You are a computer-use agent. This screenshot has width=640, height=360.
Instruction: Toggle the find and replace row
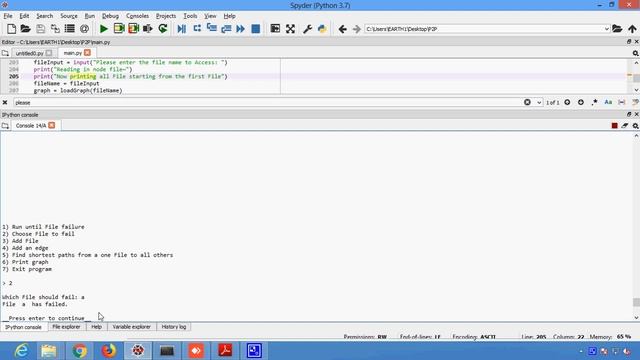635,102
